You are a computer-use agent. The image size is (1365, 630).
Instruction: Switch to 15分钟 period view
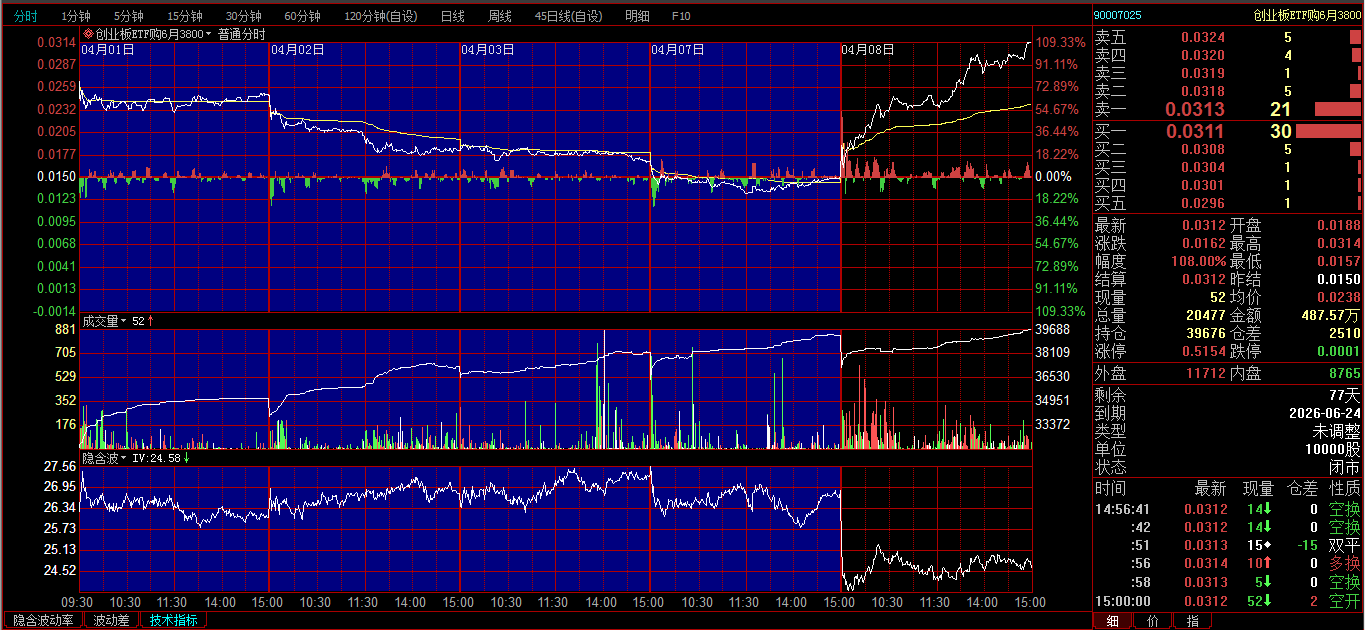pyautogui.click(x=185, y=16)
